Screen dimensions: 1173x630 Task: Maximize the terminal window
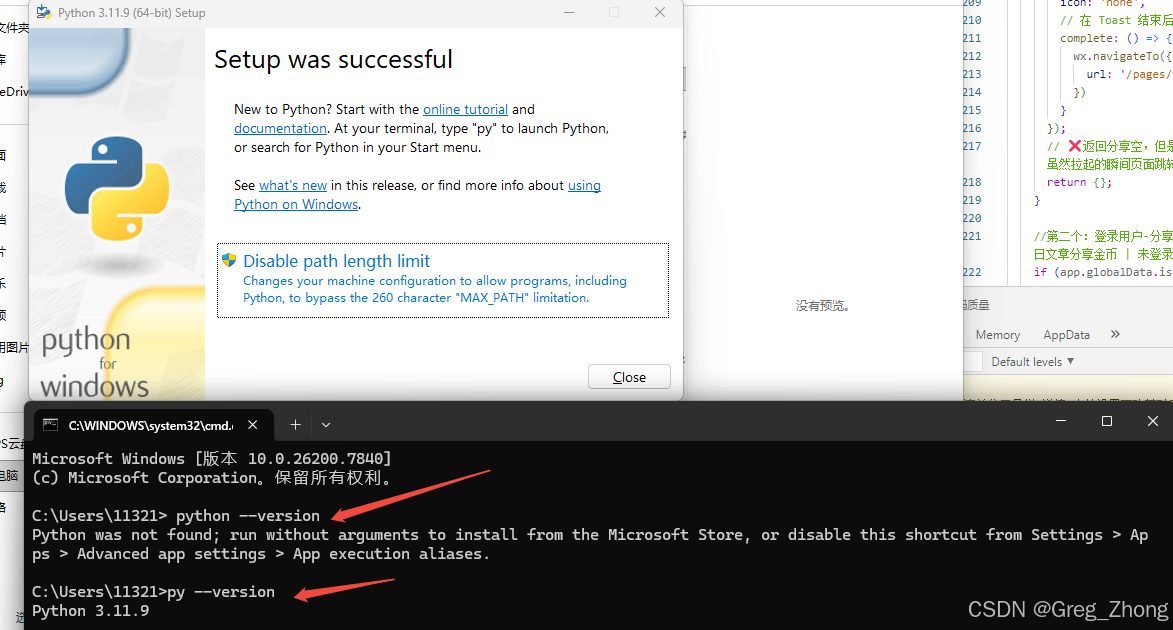pos(1107,421)
